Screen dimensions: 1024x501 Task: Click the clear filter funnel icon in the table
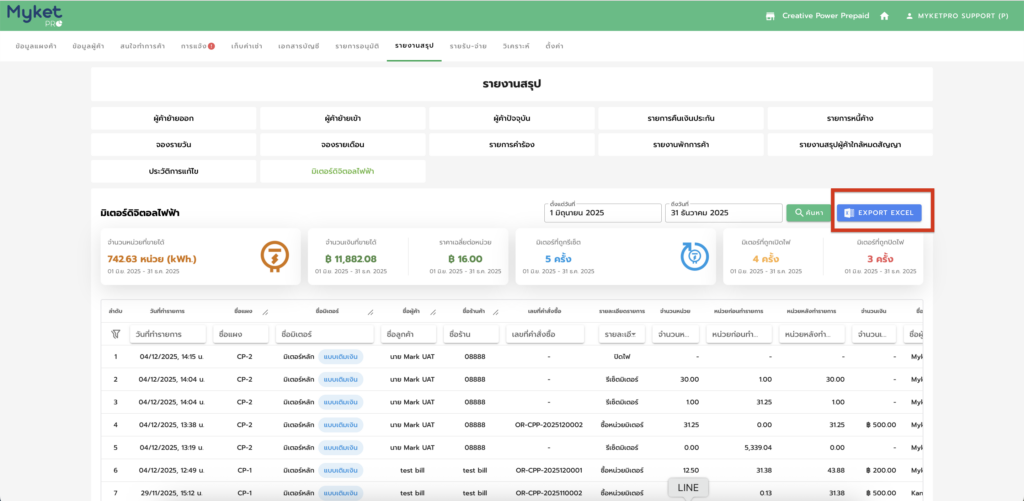116,333
